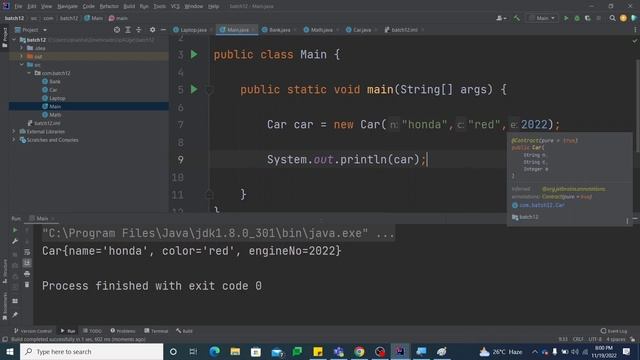Toggle soft-wrap icon in Run console
The height and width of the screenshot is (360, 640).
click(x=27, y=252)
